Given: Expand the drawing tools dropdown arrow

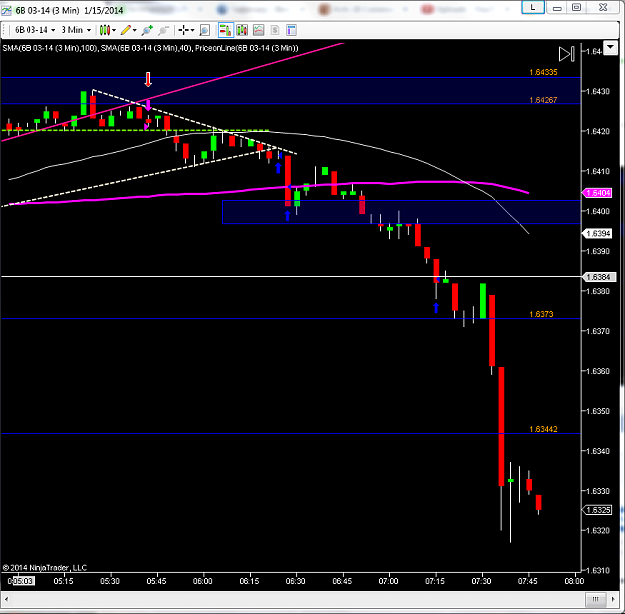Looking at the screenshot, I should click(x=134, y=30).
